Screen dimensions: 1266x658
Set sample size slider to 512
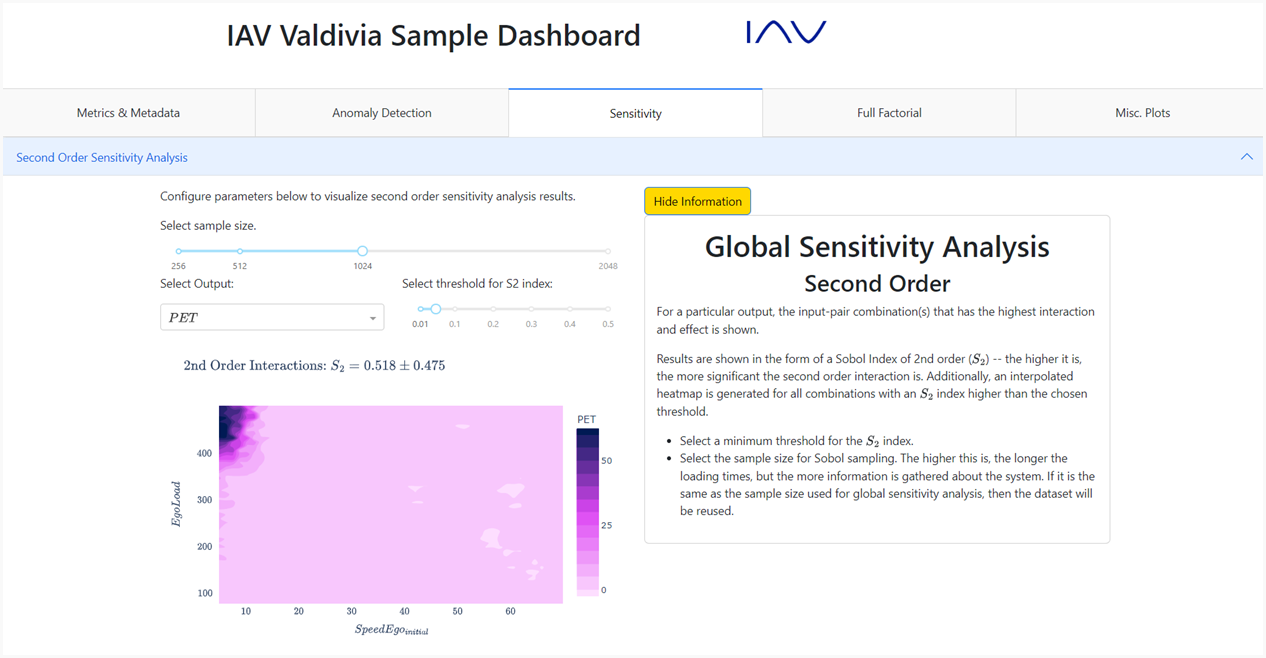[240, 251]
